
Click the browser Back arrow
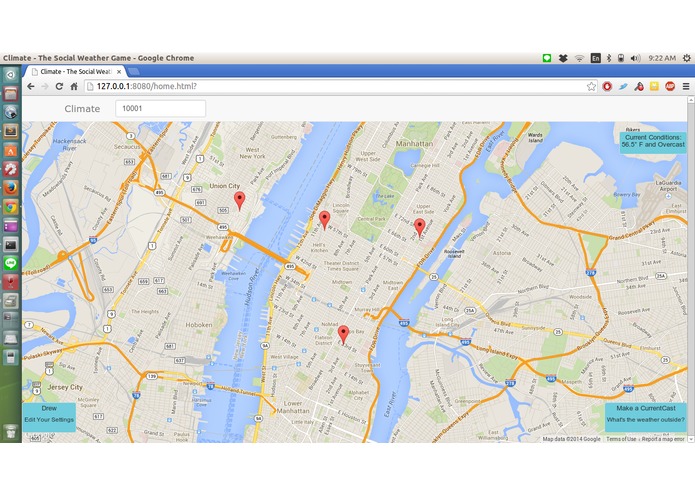pyautogui.click(x=31, y=86)
